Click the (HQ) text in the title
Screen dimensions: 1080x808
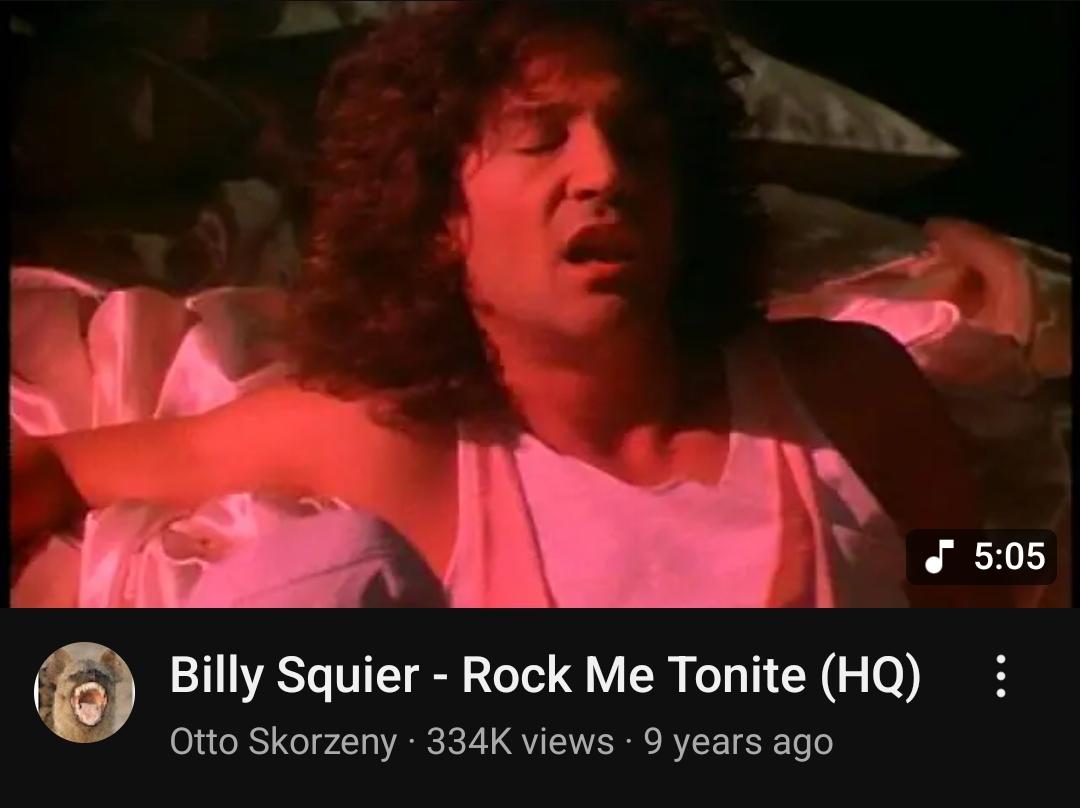pyautogui.click(x=870, y=676)
